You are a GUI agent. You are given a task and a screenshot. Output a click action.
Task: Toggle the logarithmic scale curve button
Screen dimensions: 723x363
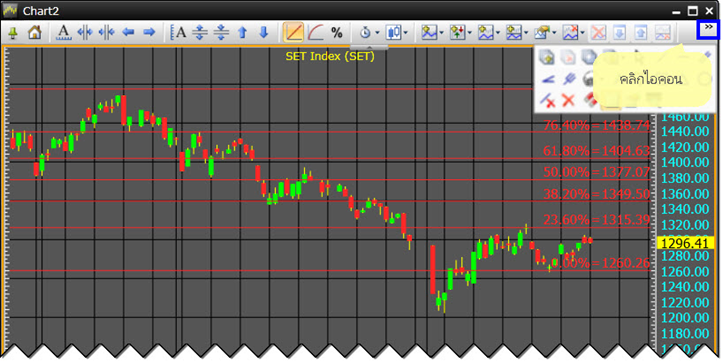click(x=316, y=33)
